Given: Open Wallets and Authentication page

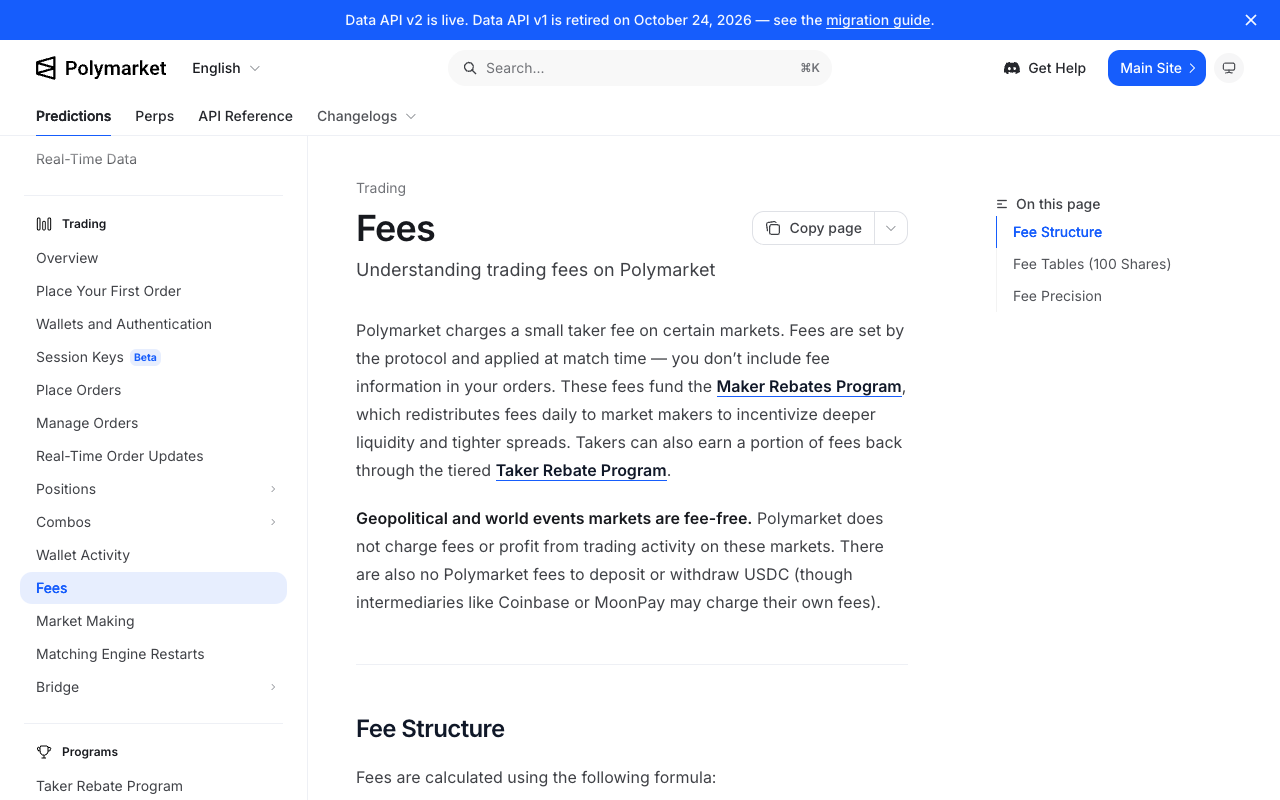Looking at the screenshot, I should (x=153, y=324).
